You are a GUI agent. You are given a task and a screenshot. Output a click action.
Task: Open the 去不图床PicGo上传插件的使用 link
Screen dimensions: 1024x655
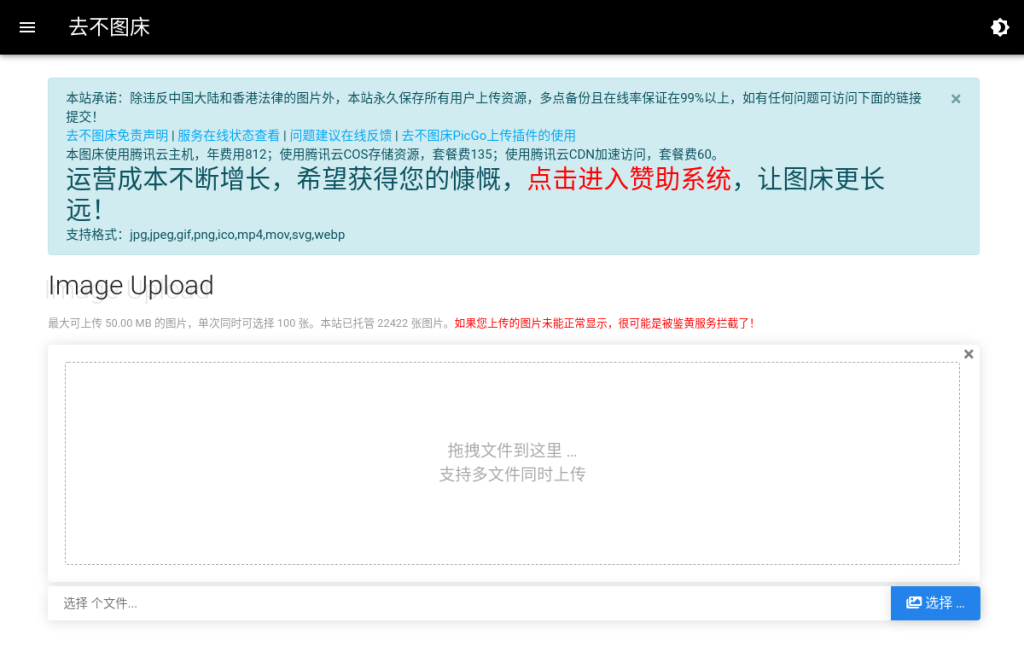tap(488, 135)
